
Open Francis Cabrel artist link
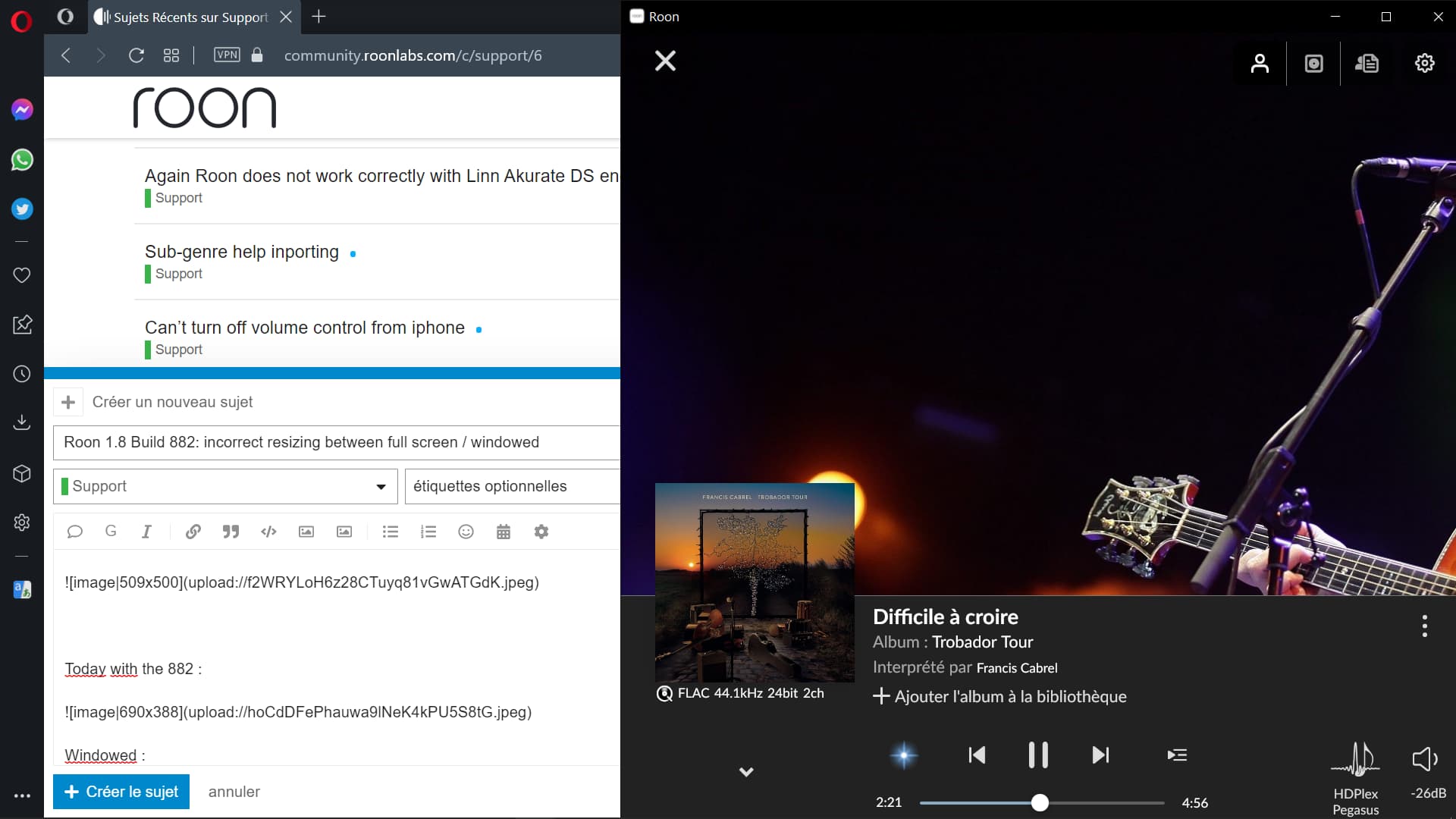(1017, 668)
